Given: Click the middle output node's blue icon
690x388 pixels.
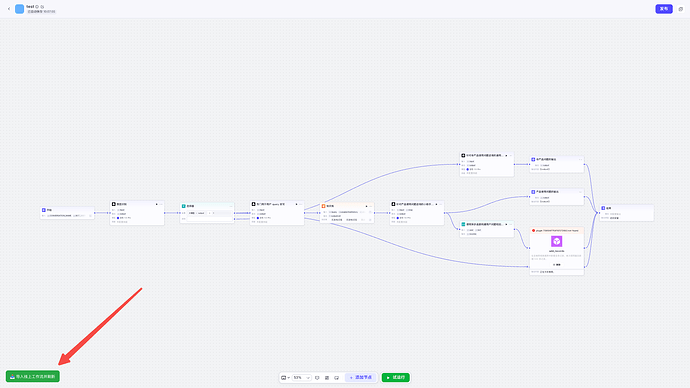Looking at the screenshot, I should tap(533, 192).
